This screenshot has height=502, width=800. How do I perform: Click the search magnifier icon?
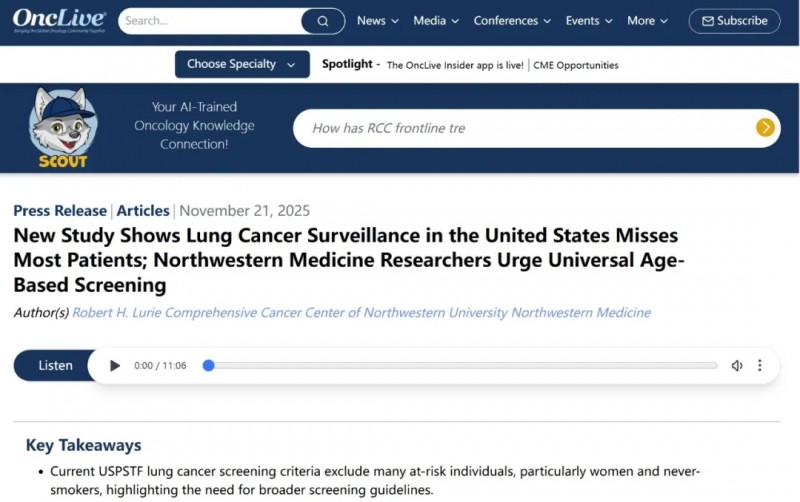[323, 21]
